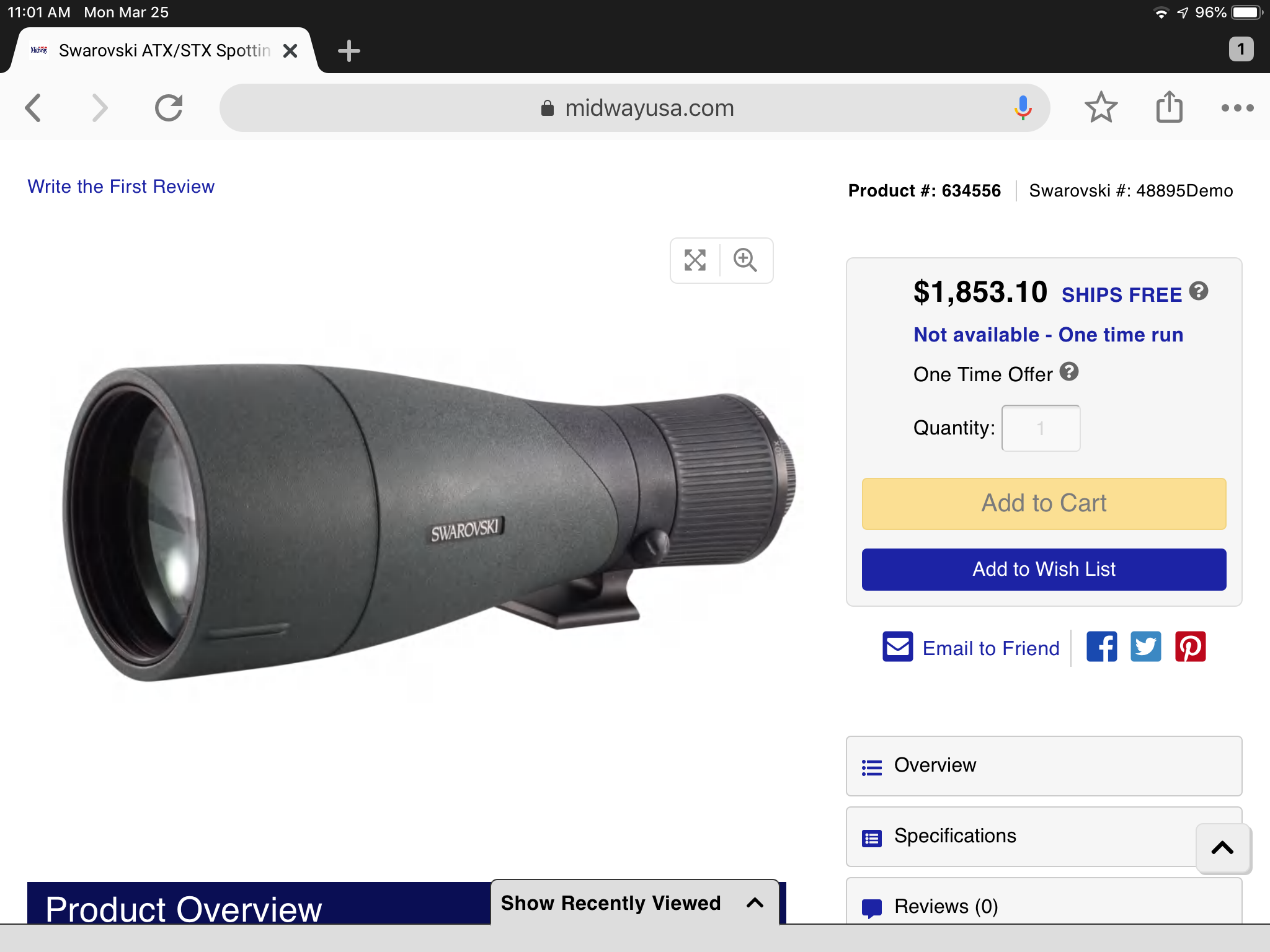The height and width of the screenshot is (952, 1270).
Task: Select the Product #: 634556 text
Action: [x=924, y=190]
